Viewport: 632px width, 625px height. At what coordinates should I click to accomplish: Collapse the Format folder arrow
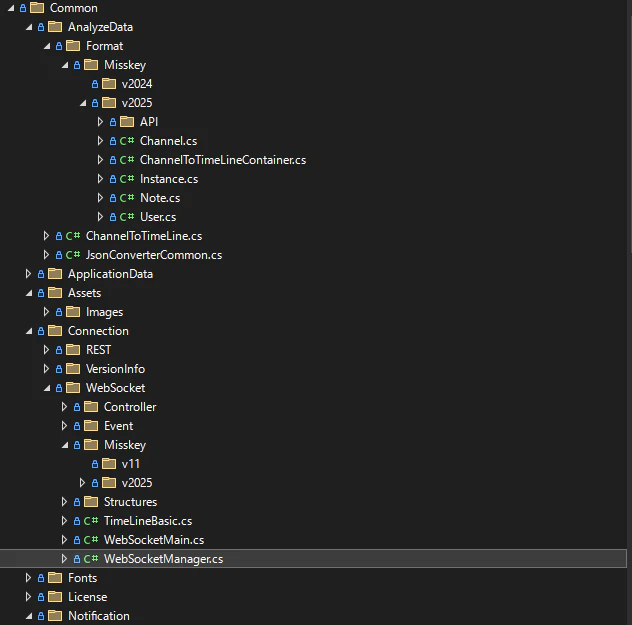tap(47, 46)
